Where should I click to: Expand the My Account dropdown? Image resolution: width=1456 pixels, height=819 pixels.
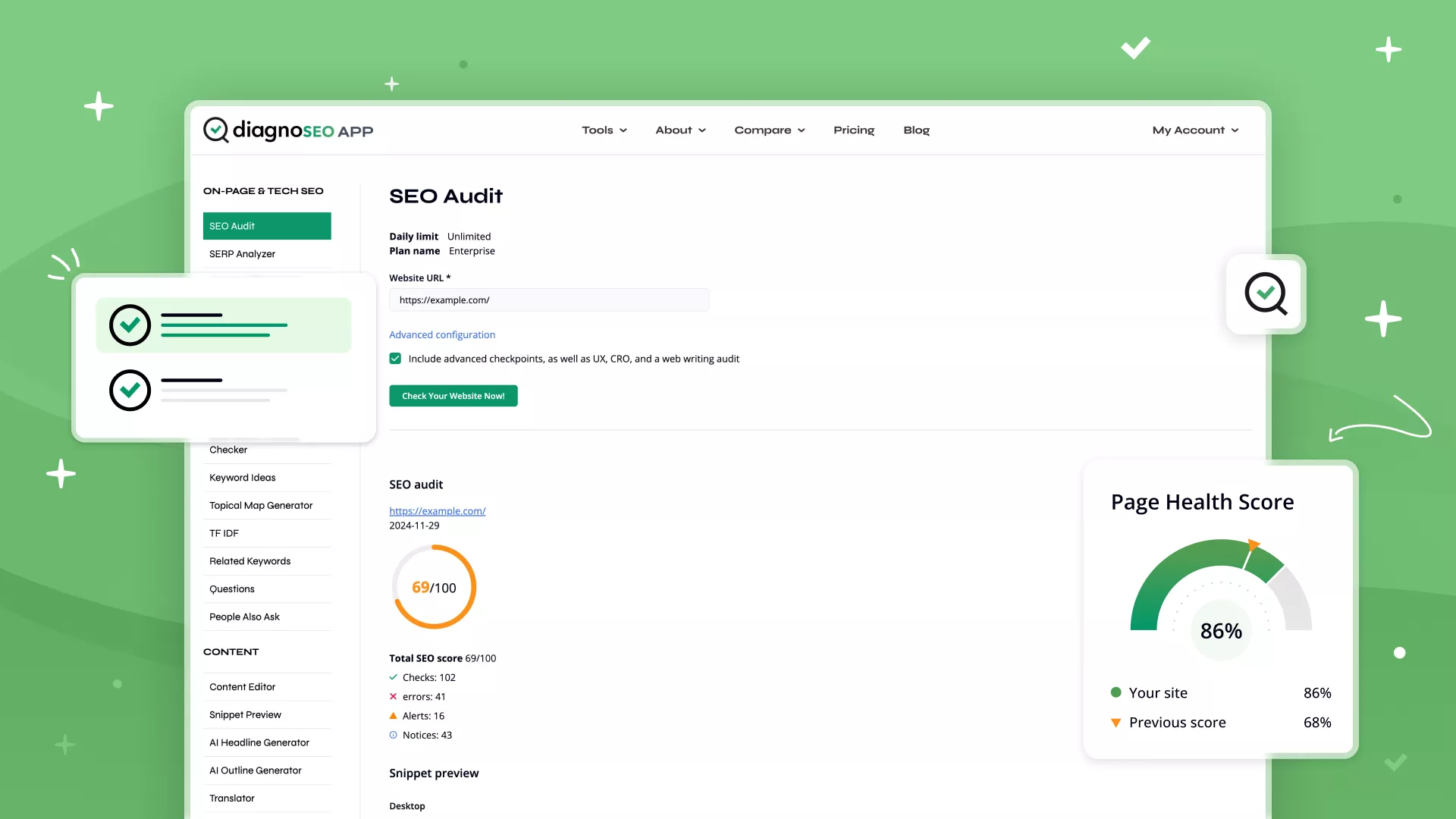(1195, 130)
